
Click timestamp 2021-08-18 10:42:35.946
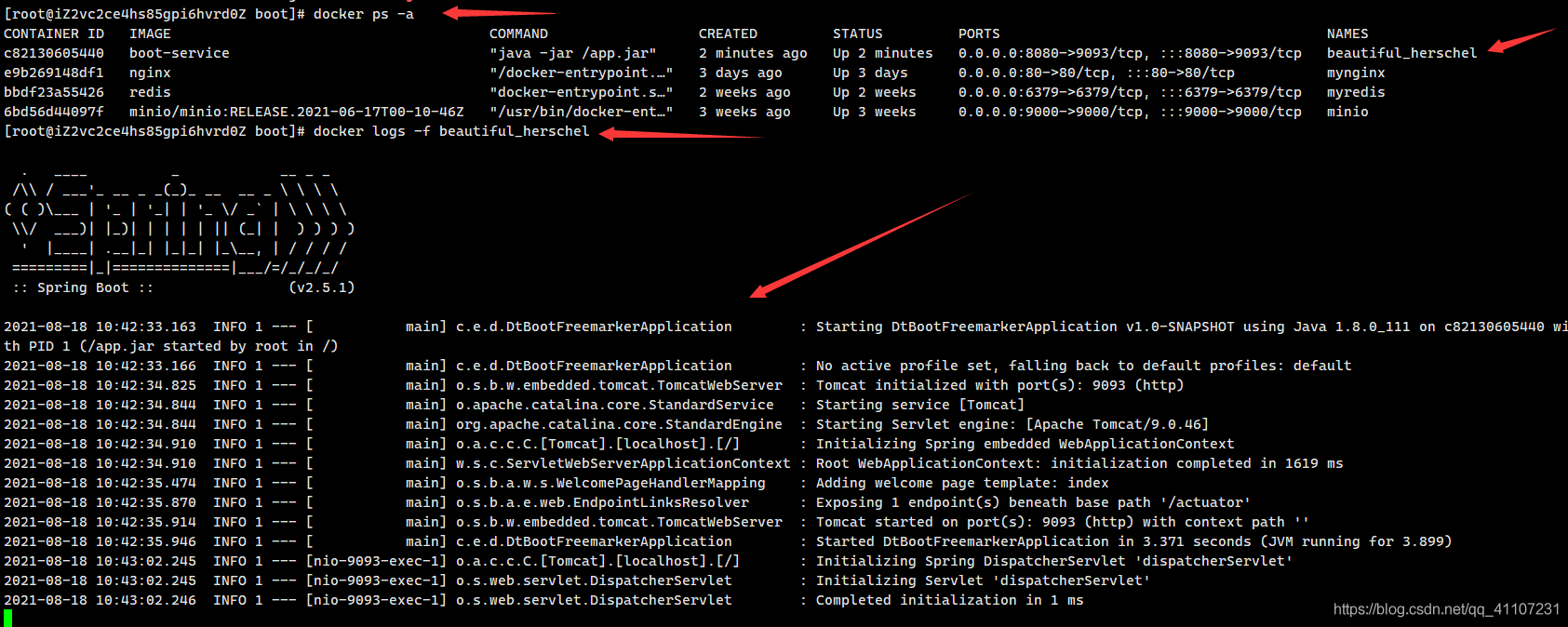100,541
